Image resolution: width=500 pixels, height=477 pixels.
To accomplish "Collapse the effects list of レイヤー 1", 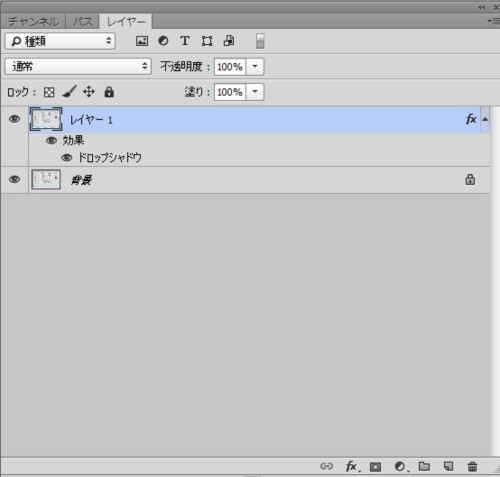I will pyautogui.click(x=485, y=119).
